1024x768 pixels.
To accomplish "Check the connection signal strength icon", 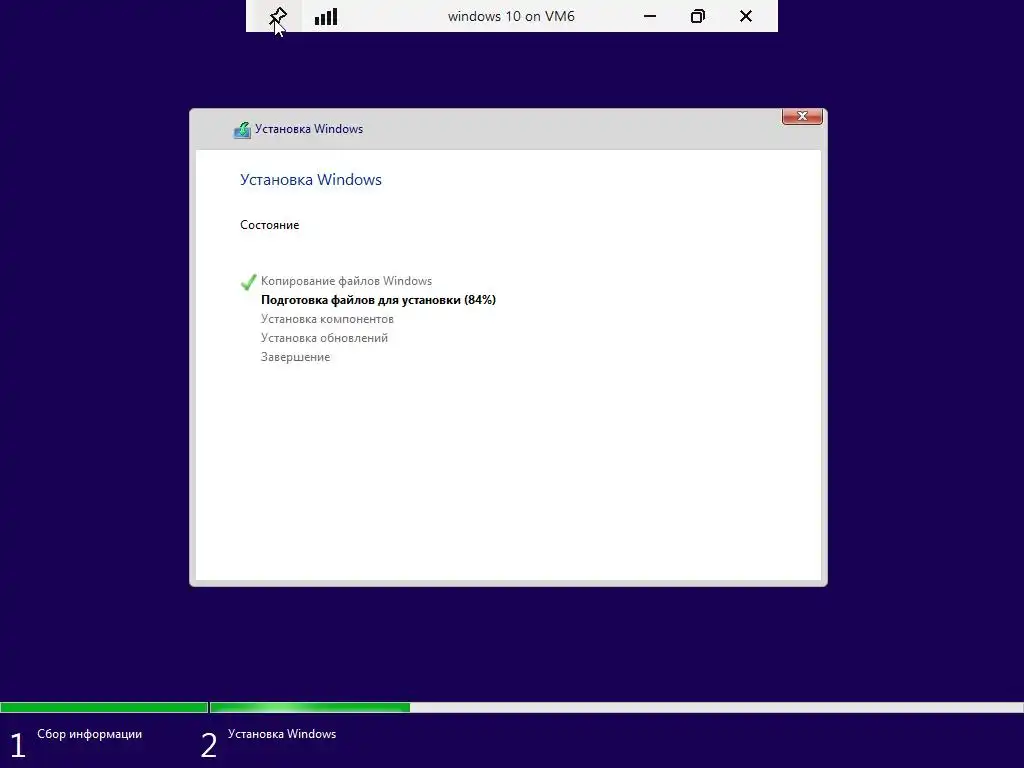I will pos(326,16).
